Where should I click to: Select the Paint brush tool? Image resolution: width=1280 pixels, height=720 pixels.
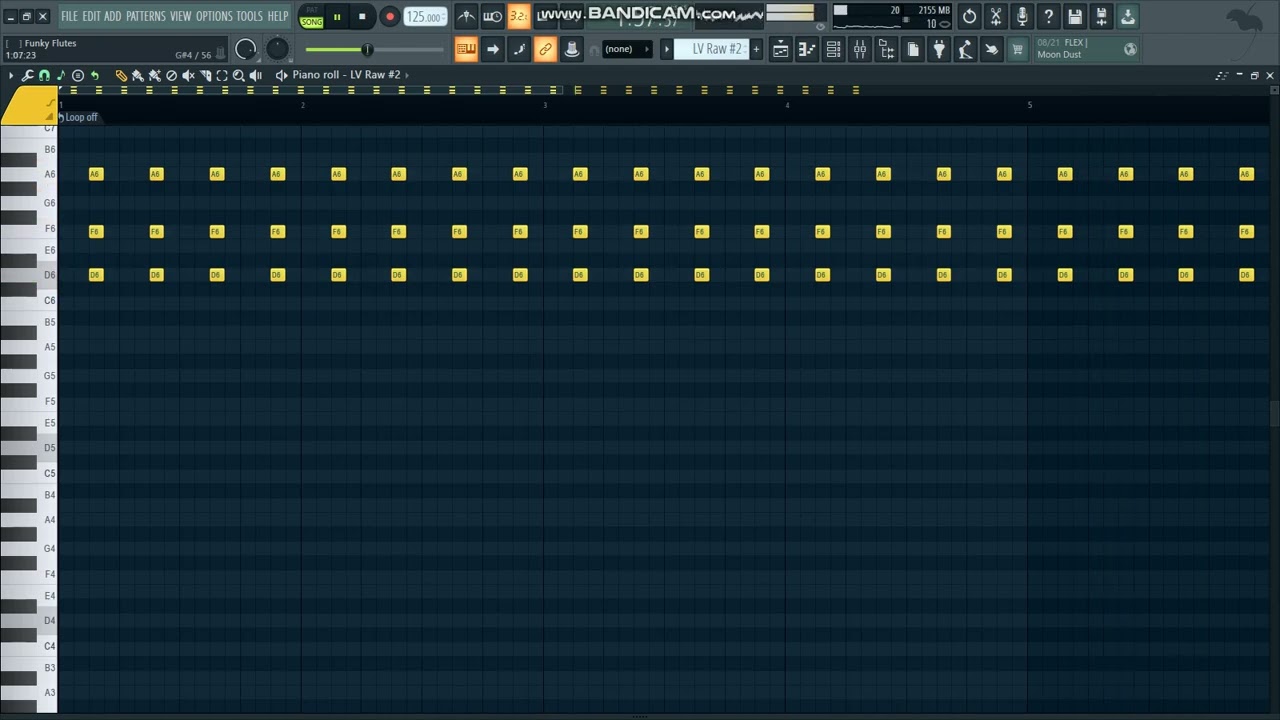tap(138, 75)
